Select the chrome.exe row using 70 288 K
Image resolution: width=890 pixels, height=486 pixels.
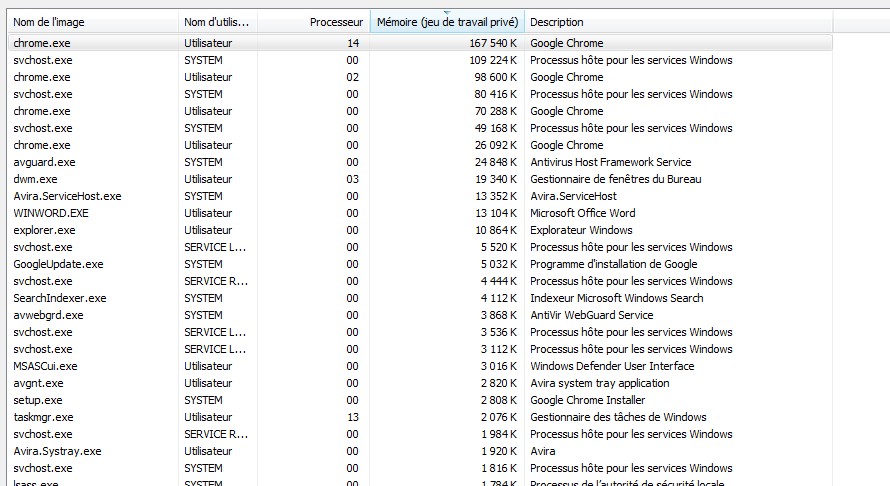[420, 111]
